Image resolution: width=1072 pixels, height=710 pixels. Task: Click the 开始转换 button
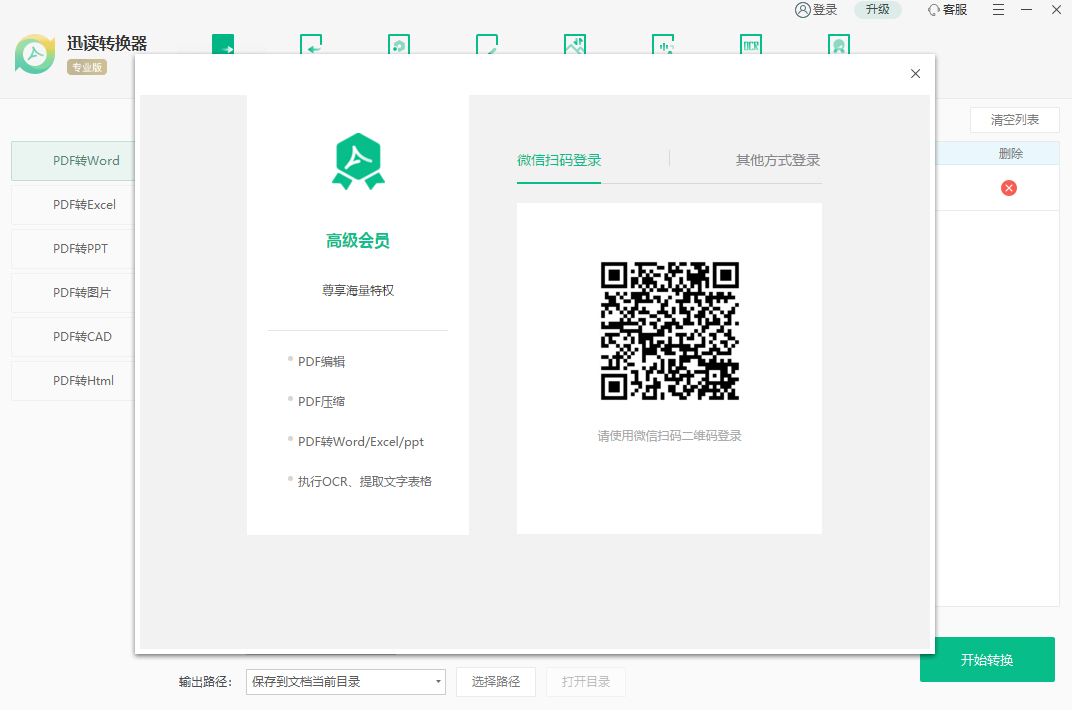click(x=986, y=660)
